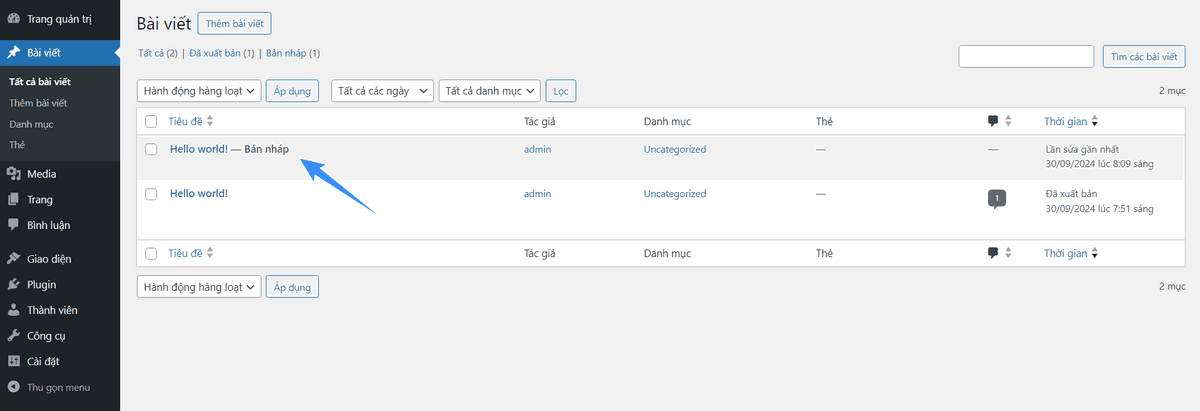Click the Danh mục column header
This screenshot has width=1200, height=411.
[x=667, y=121]
